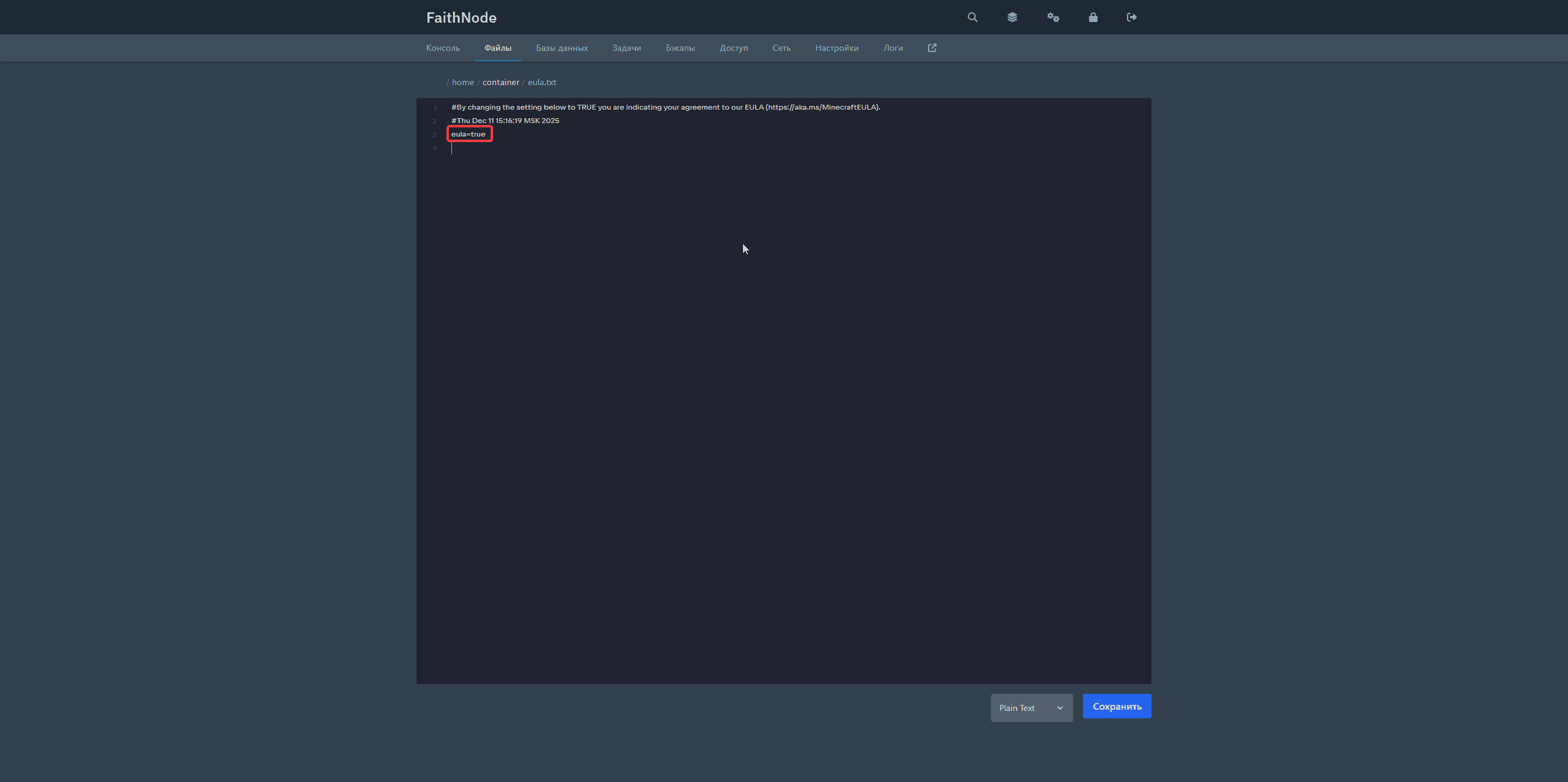Open the Базы данных tab
The width and height of the screenshot is (1568, 782).
tap(562, 48)
